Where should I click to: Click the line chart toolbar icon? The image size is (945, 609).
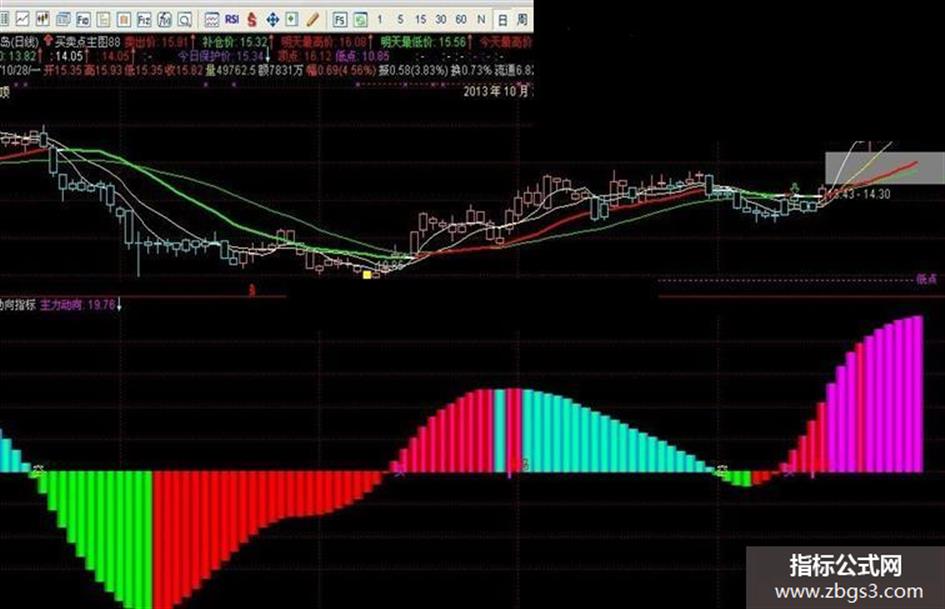click(x=22, y=19)
